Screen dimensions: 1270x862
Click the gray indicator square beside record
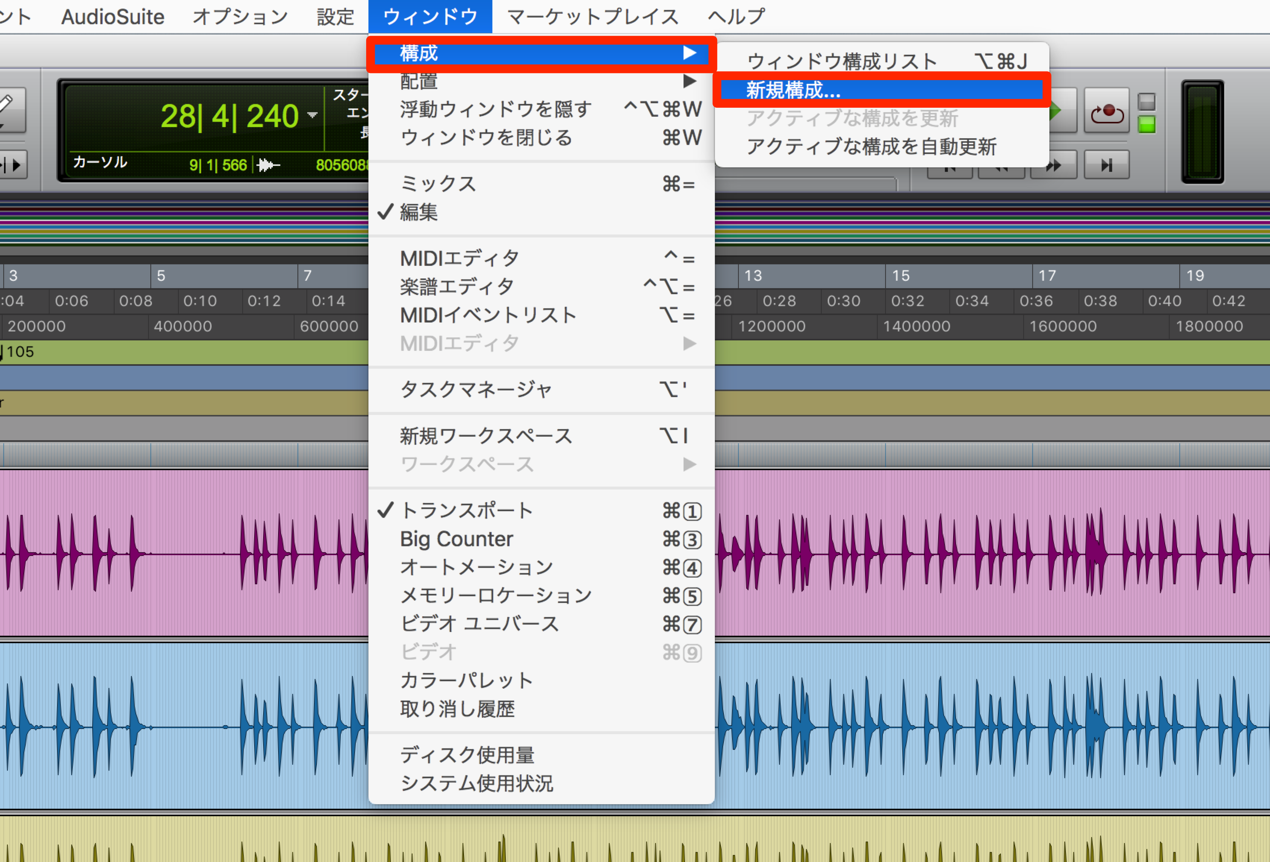coord(1147,102)
